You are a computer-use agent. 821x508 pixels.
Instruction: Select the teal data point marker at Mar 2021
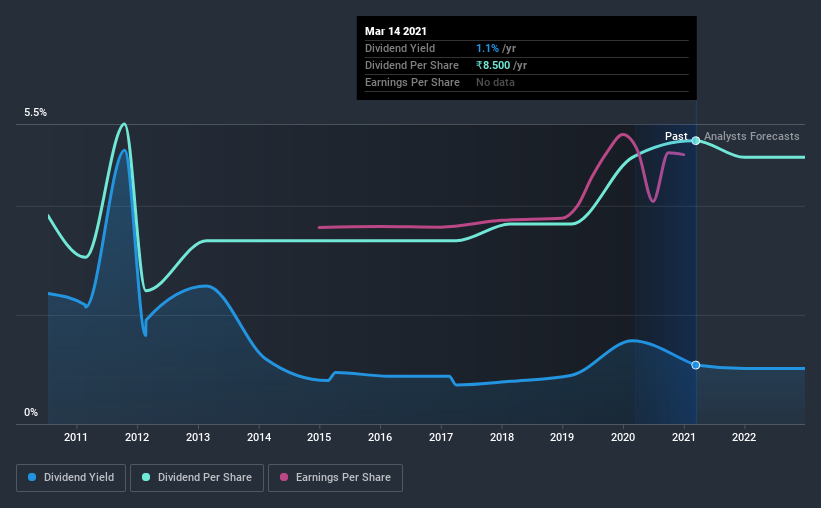point(695,140)
